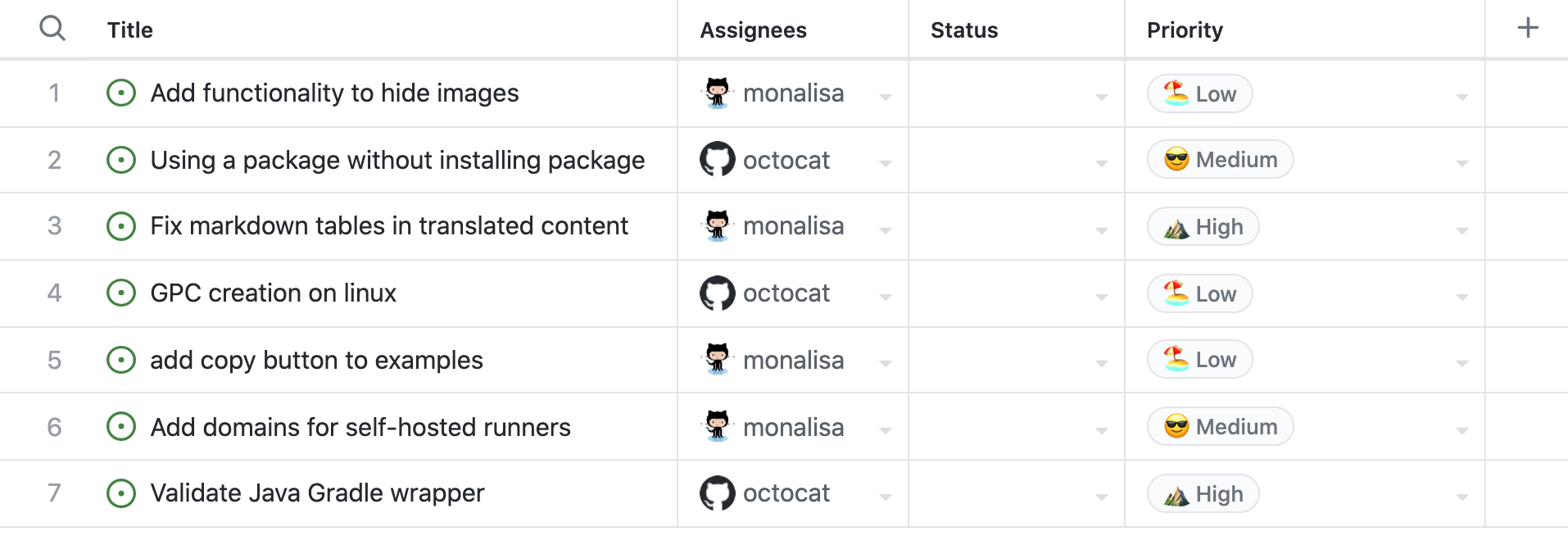Click the open-issue icon beside "Add functionality to hide images"

pos(120,93)
